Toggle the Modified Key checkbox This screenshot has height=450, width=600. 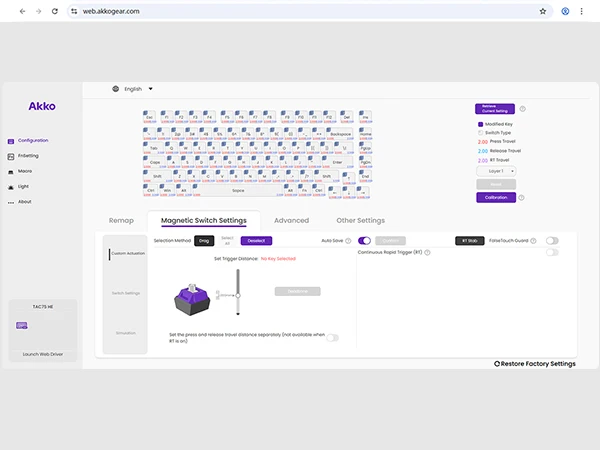coord(481,124)
